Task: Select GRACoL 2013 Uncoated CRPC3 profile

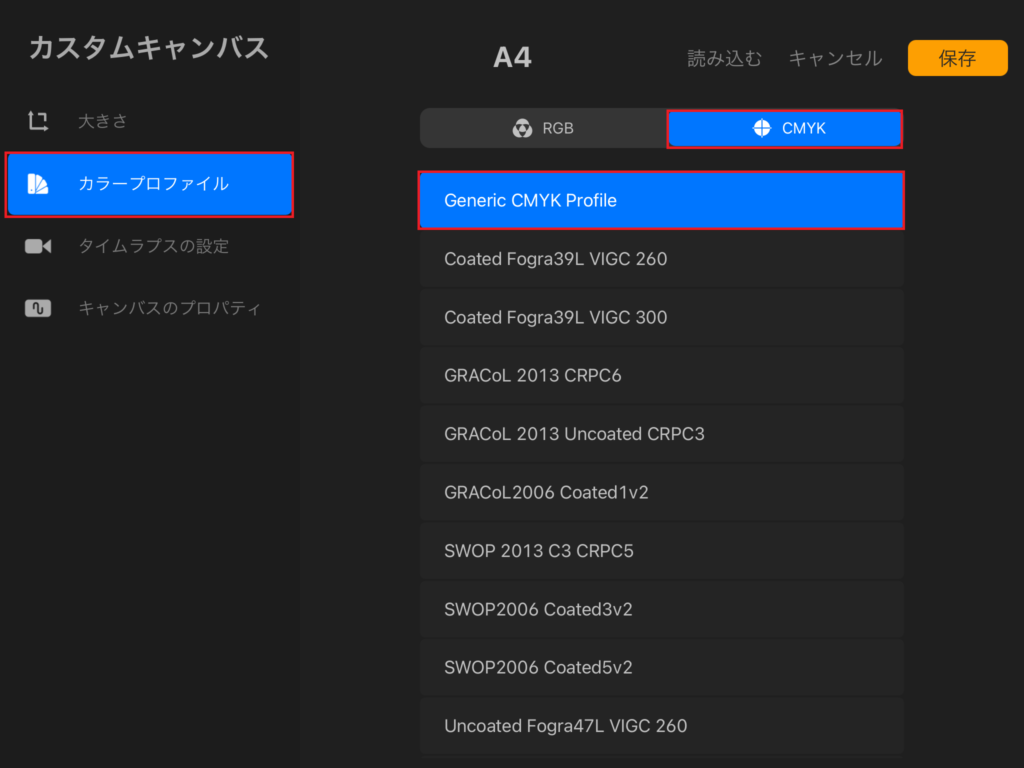Action: tap(661, 434)
